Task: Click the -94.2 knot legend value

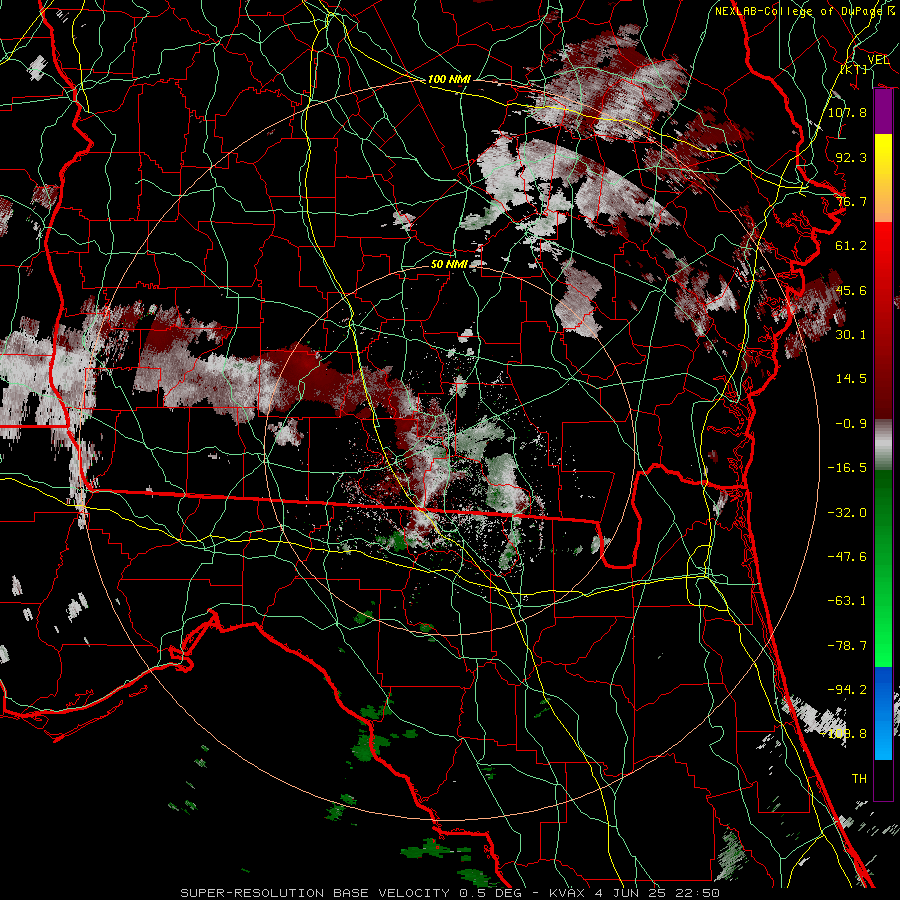Action: pos(847,689)
